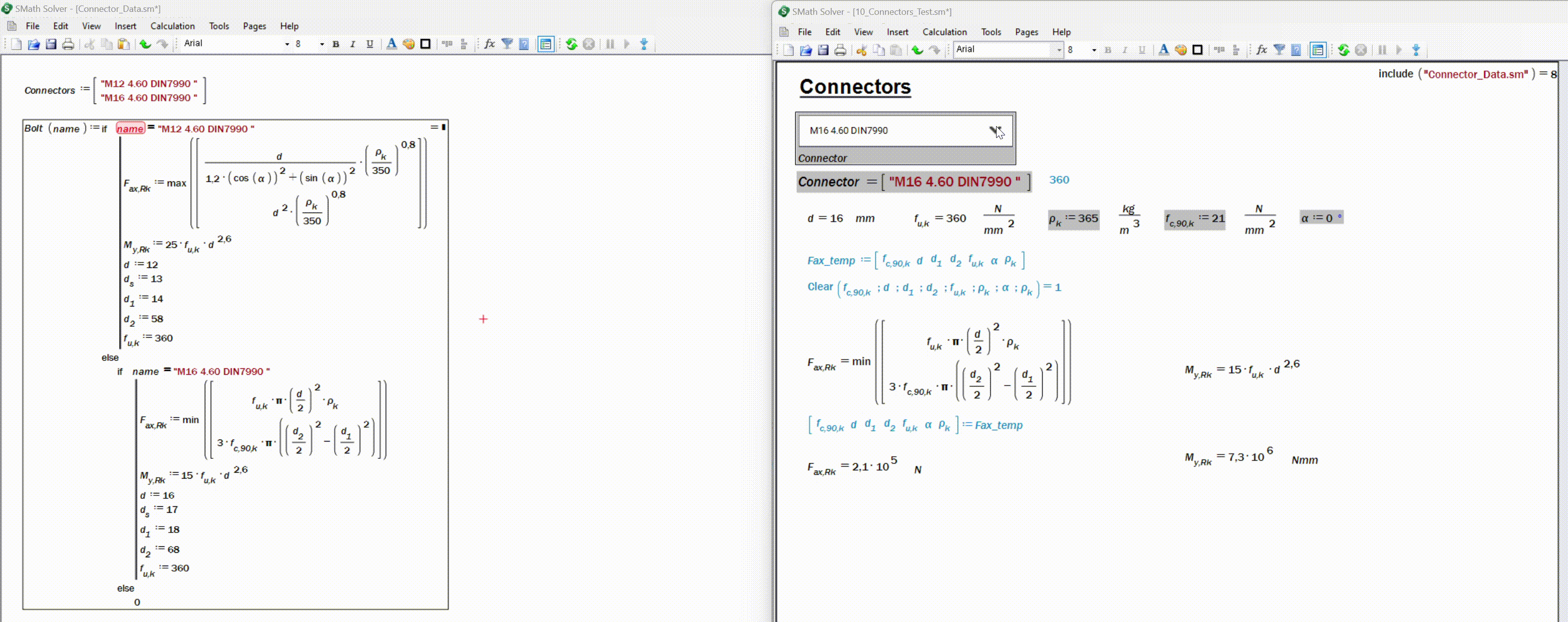Open font size 8 dropdown in 10_Connectors_Test window
The height and width of the screenshot is (622, 1568).
1094,50
